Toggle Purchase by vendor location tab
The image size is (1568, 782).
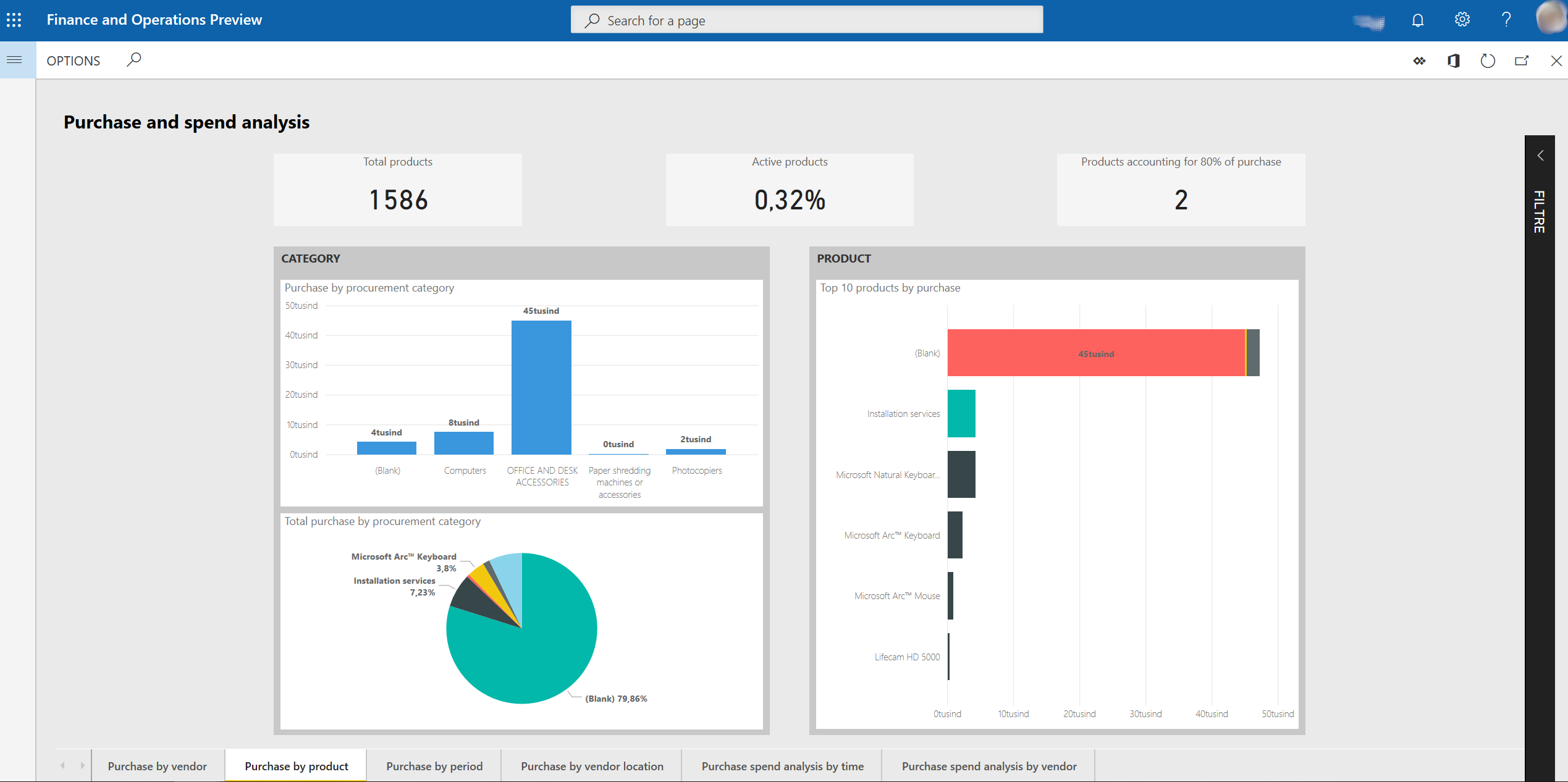click(592, 766)
